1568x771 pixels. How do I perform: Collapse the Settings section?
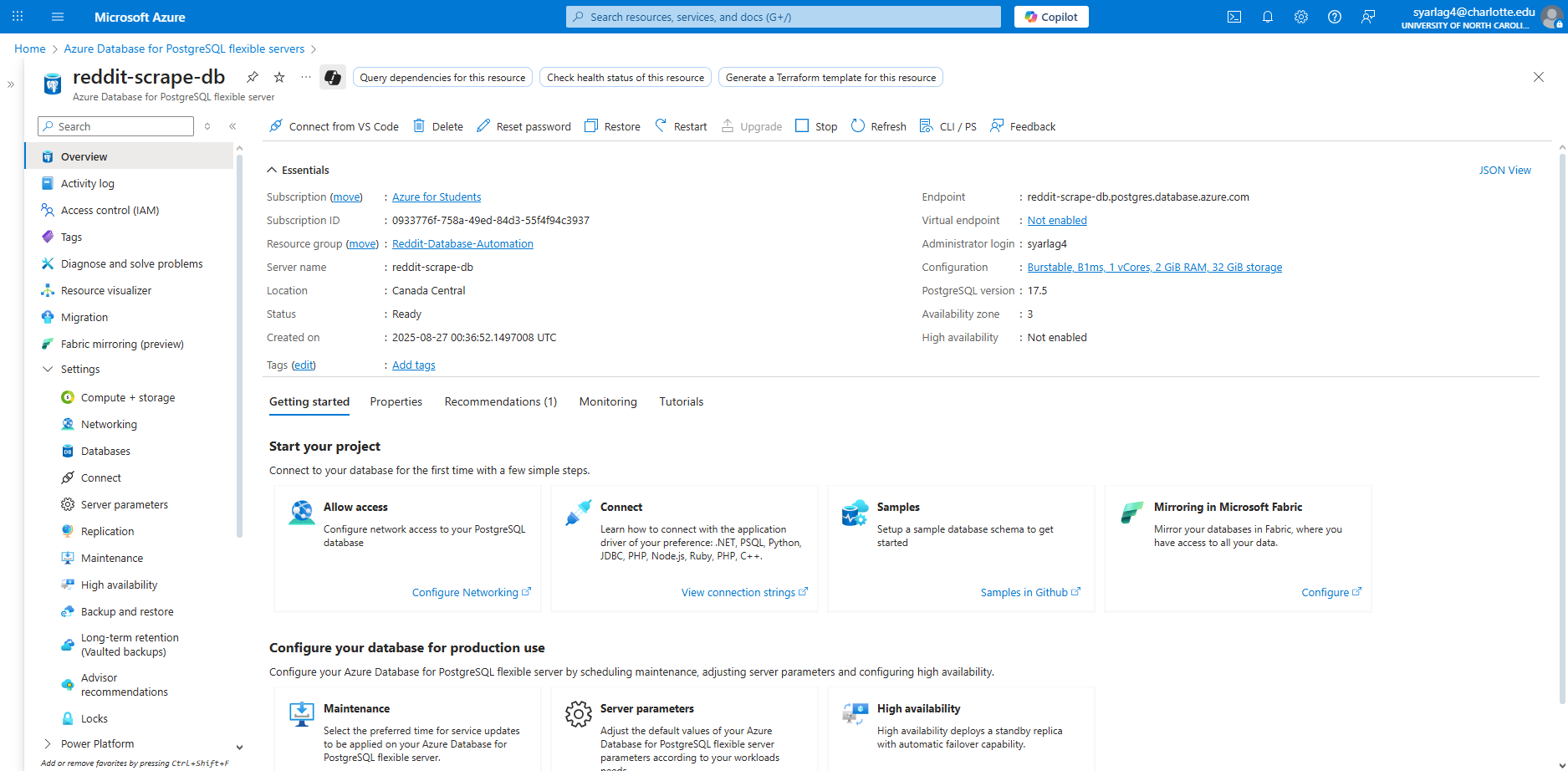pos(47,369)
